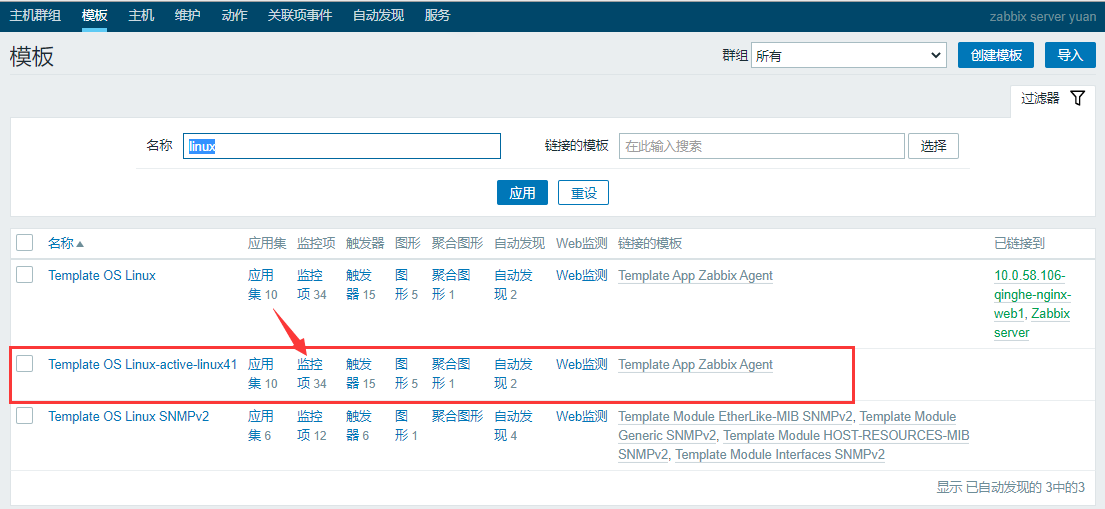Open 自动发现 4 for Template OS Linux SNMPv2

click(x=514, y=426)
